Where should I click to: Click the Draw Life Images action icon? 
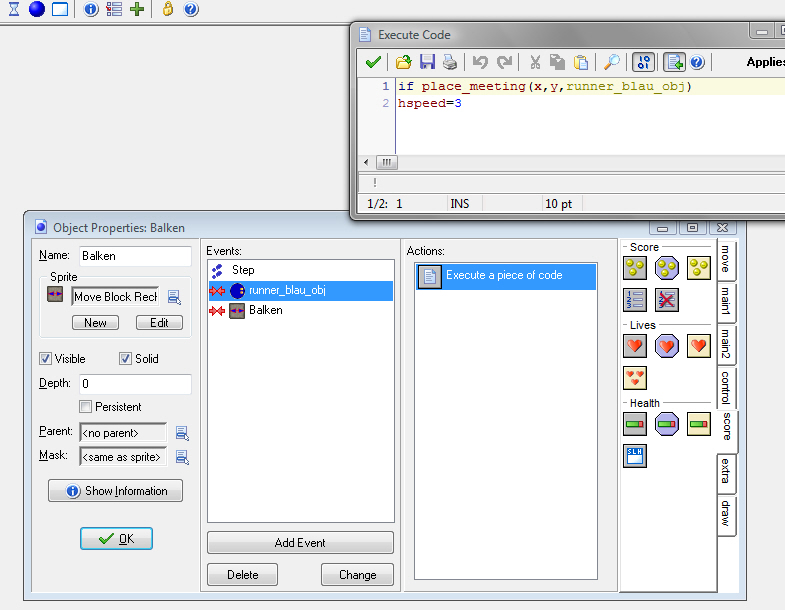[x=635, y=377]
